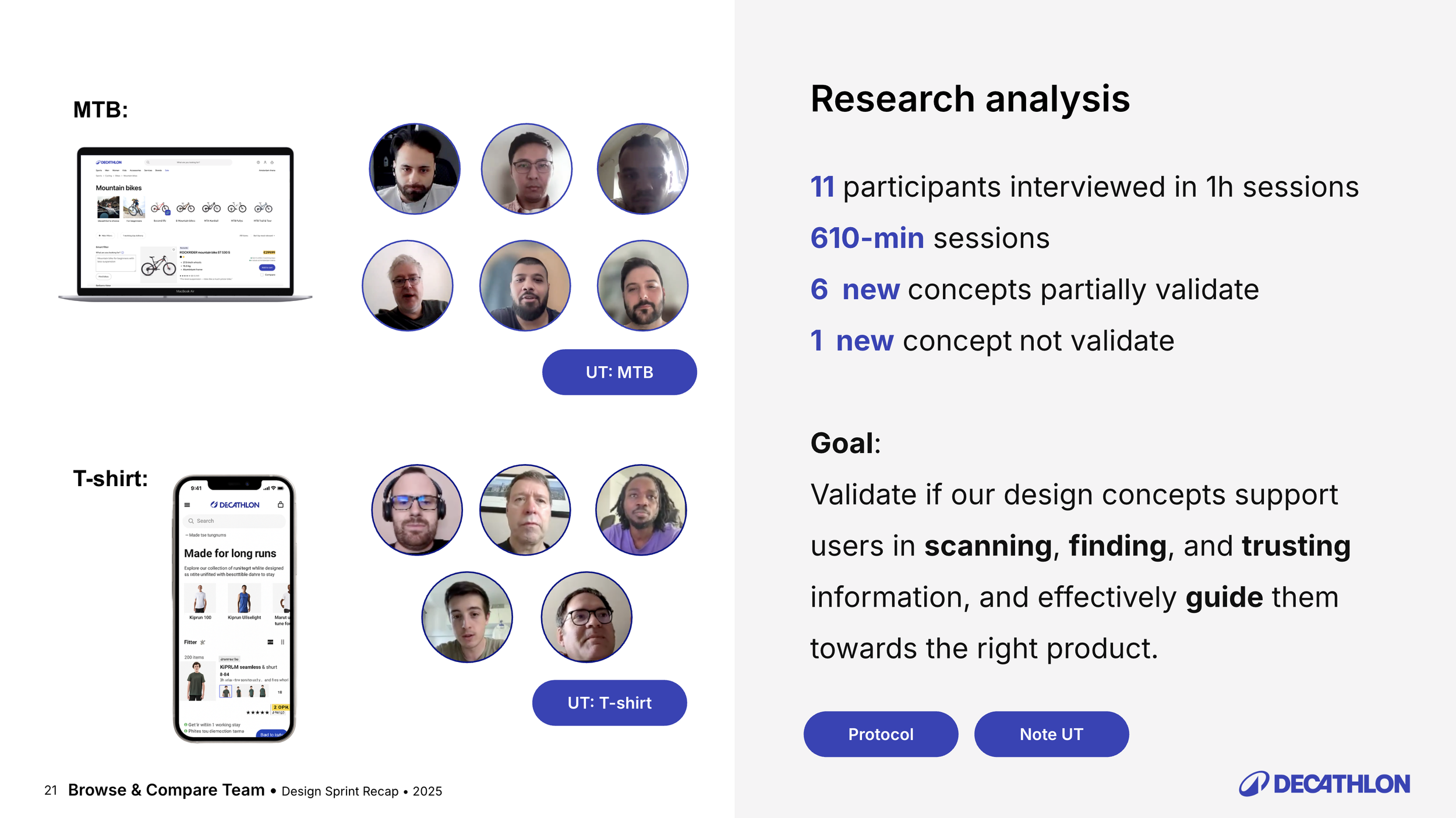Image resolution: width=1456 pixels, height=818 pixels.
Task: Select list view icon in phone mockup
Action: [270, 642]
